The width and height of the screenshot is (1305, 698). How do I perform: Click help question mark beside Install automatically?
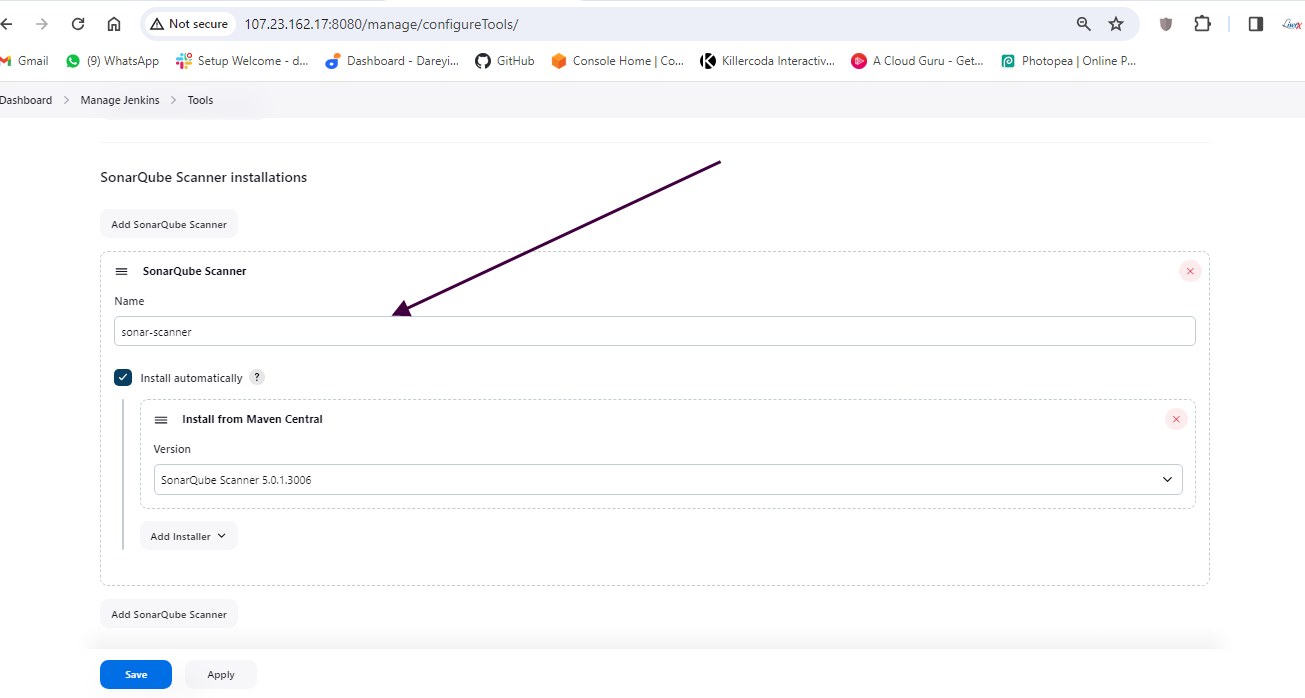tap(257, 377)
